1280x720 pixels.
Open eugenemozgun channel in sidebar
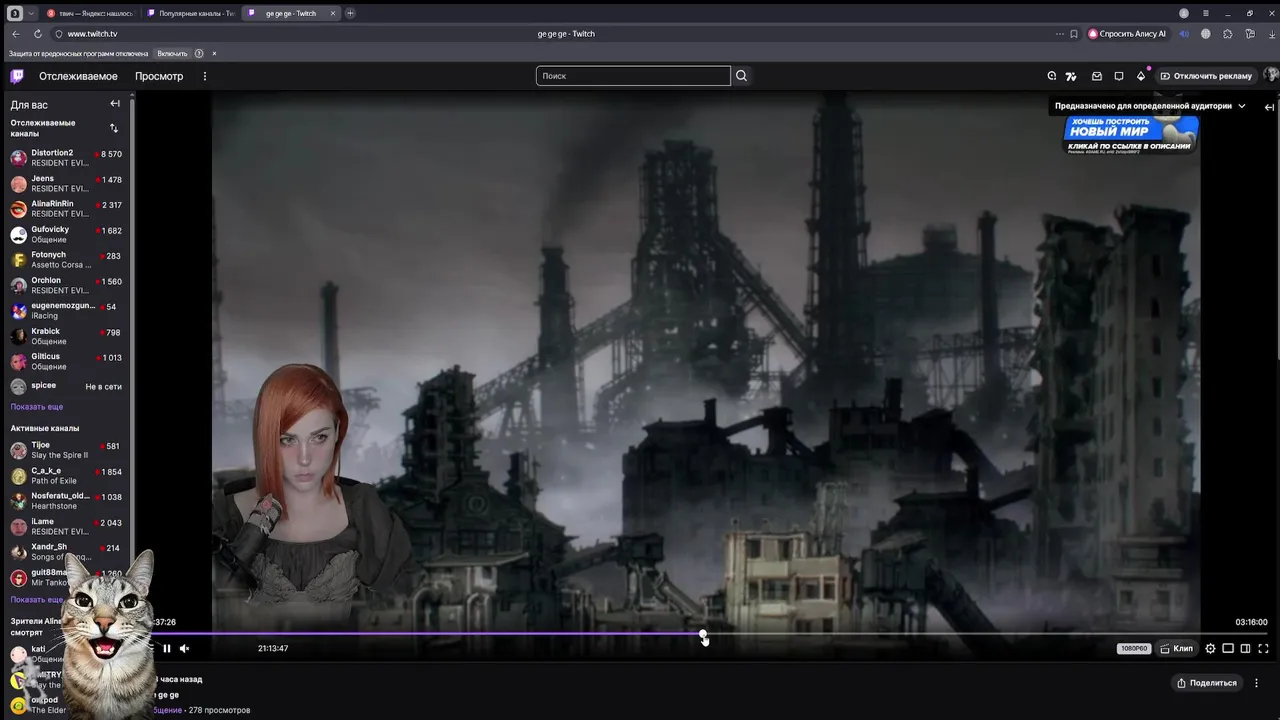(66, 311)
